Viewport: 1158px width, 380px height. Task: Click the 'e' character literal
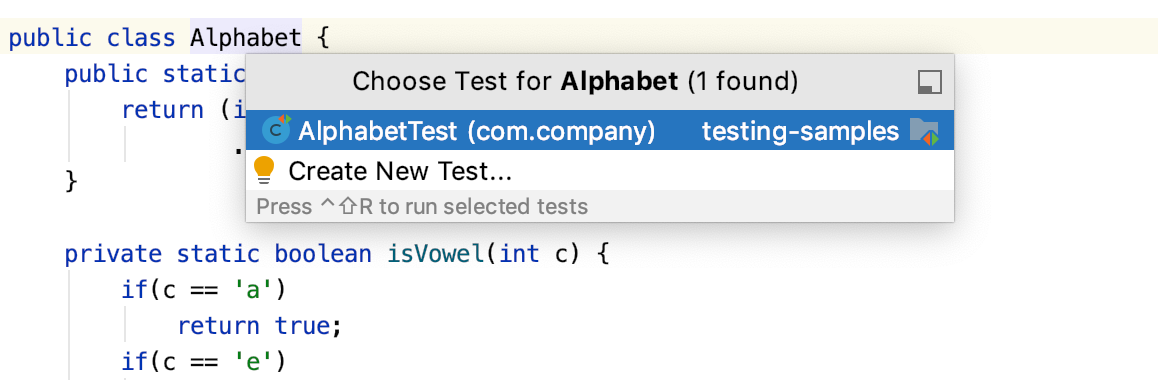[254, 361]
